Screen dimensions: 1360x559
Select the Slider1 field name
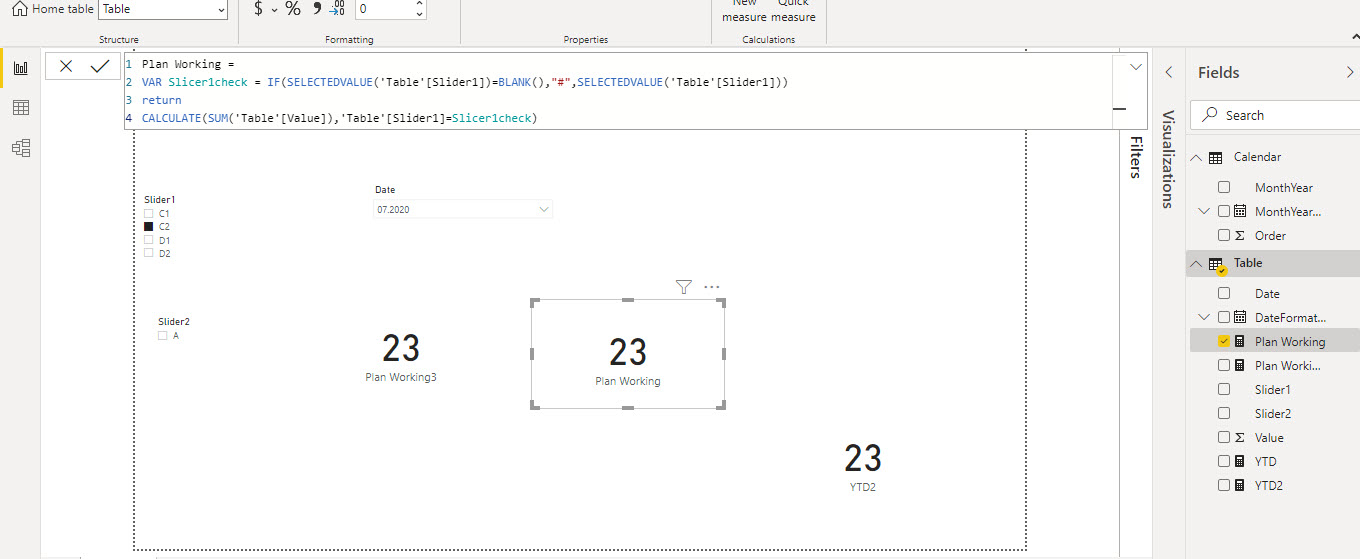coord(1272,389)
